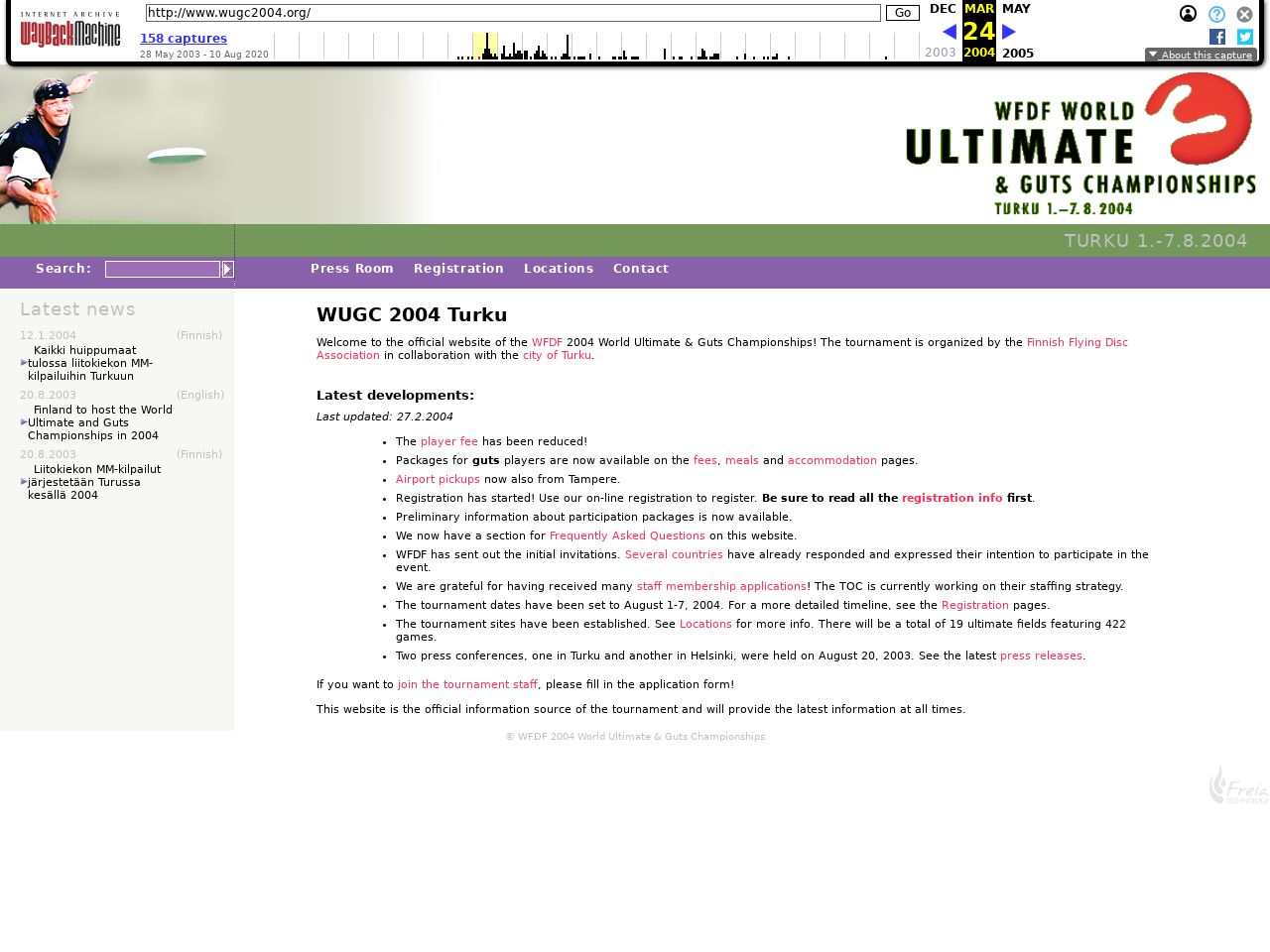The image size is (1270, 952).
Task: Share capture on Facebook
Action: [1217, 37]
